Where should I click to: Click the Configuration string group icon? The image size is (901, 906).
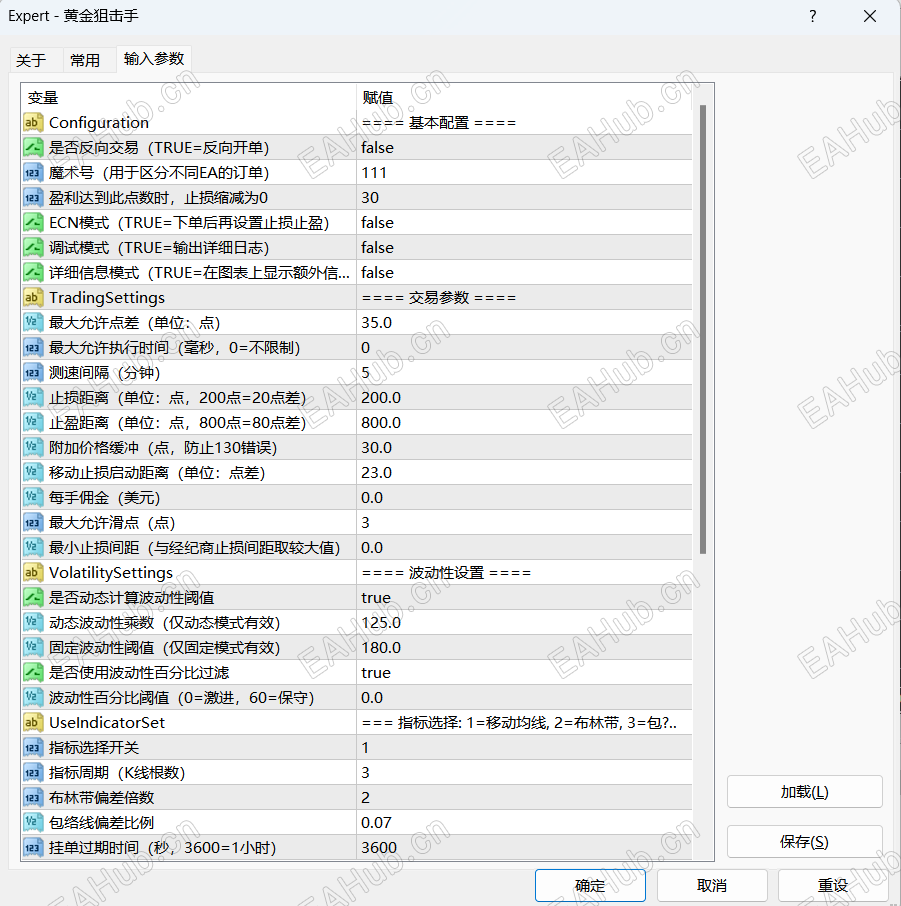pyautogui.click(x=33, y=122)
